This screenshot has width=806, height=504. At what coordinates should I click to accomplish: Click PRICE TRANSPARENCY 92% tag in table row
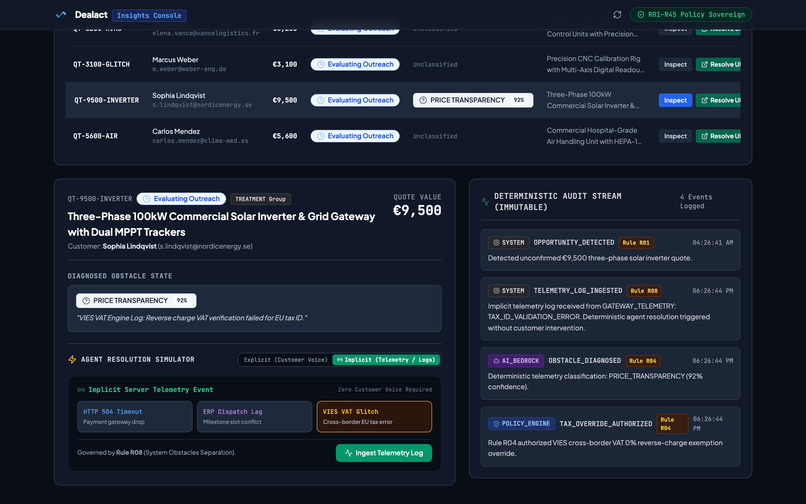tap(472, 100)
